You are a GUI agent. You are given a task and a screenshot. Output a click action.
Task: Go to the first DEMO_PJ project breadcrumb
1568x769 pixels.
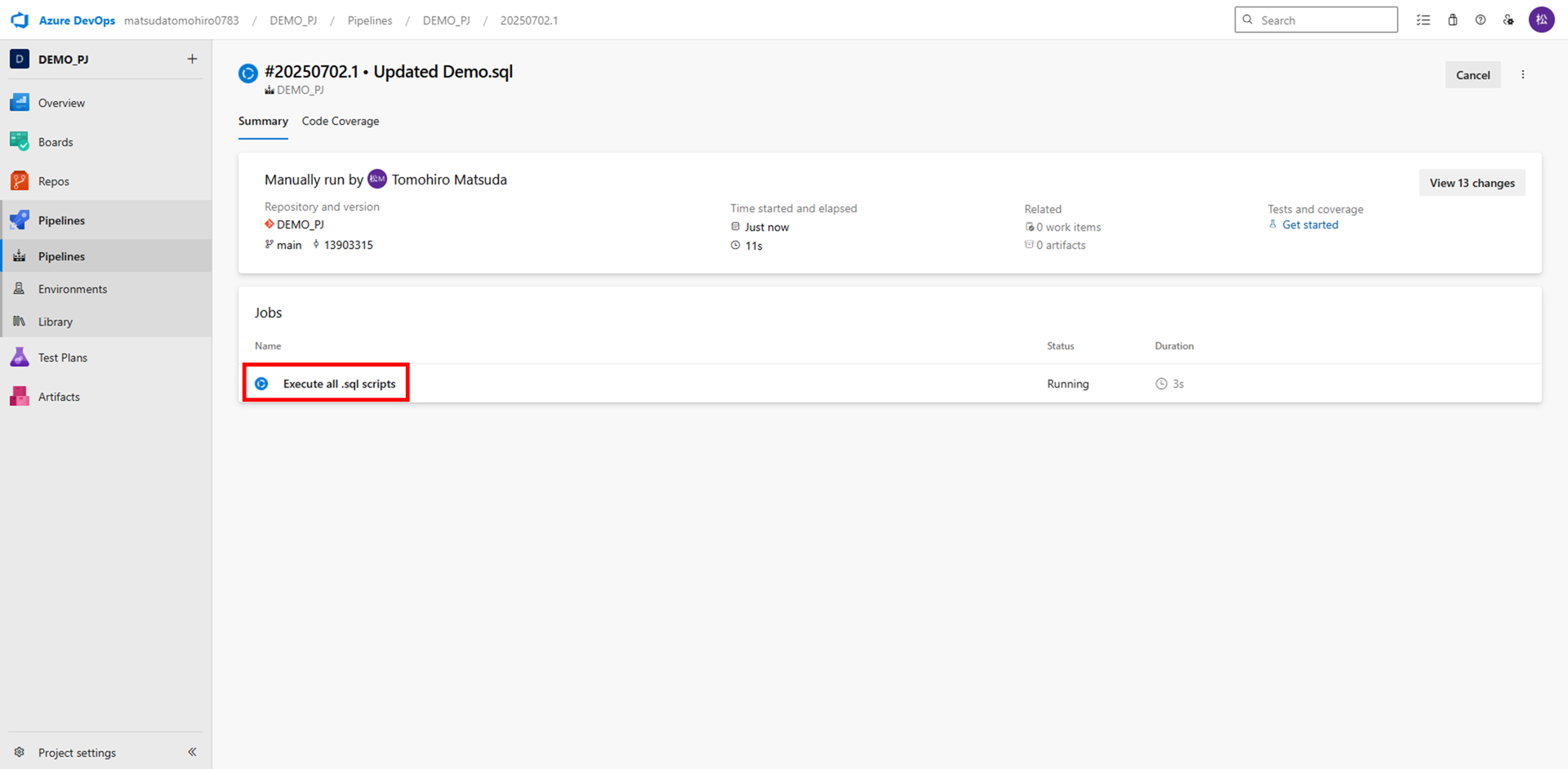[x=293, y=20]
